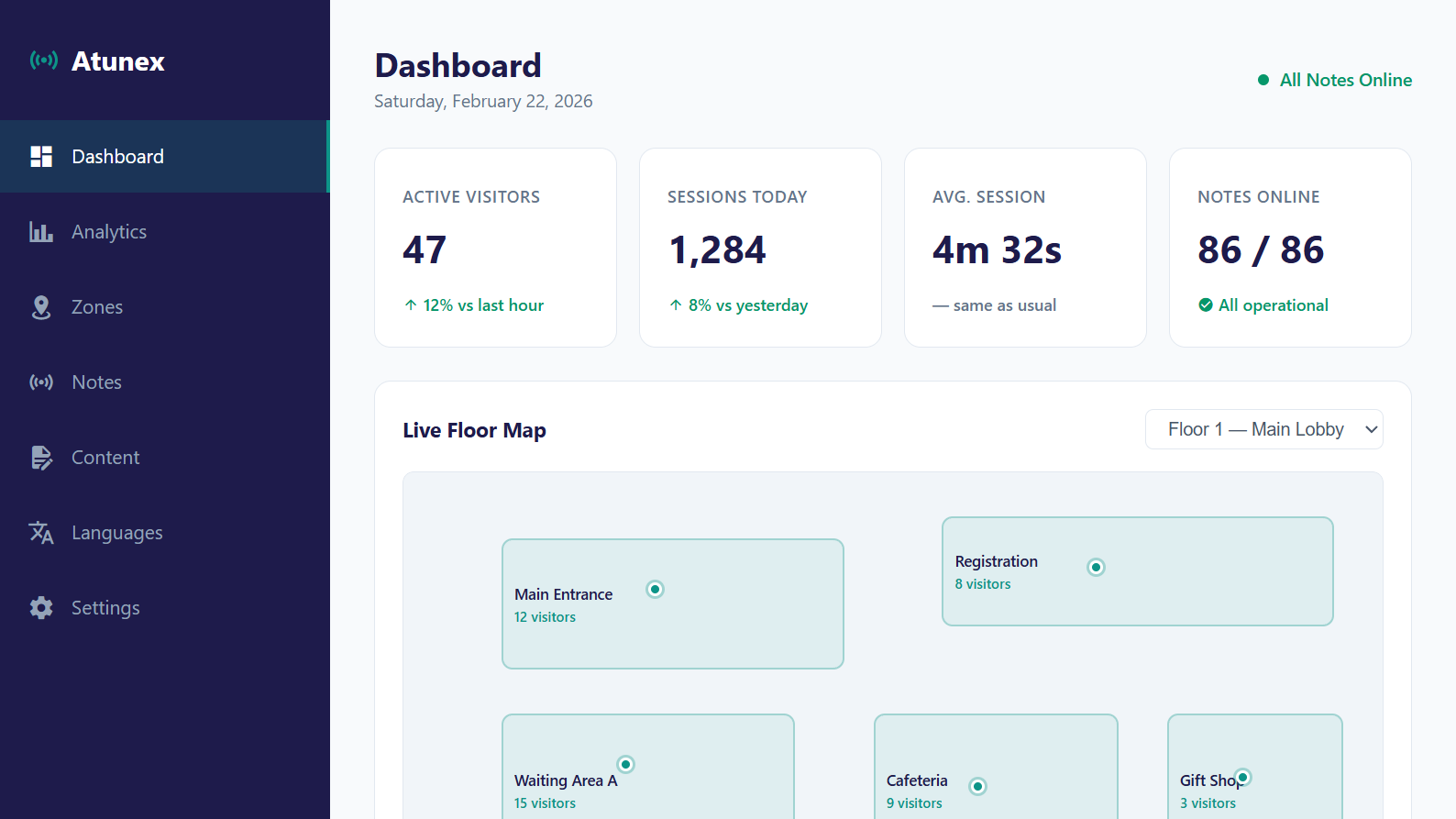The image size is (1456, 819).
Task: Click the 8 visitors count
Action: point(983,584)
